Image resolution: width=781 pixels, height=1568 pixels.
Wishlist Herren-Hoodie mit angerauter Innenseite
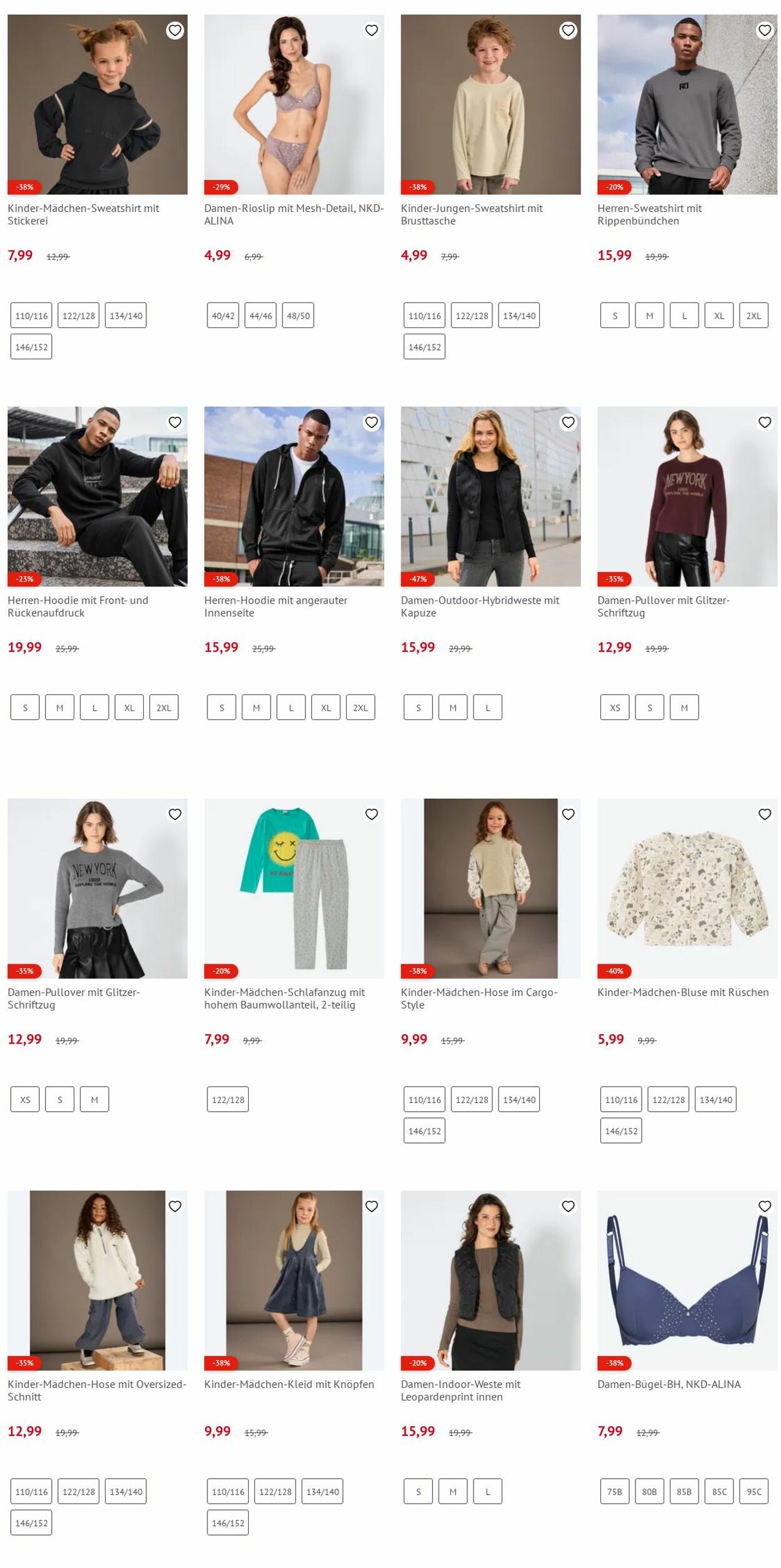(372, 422)
